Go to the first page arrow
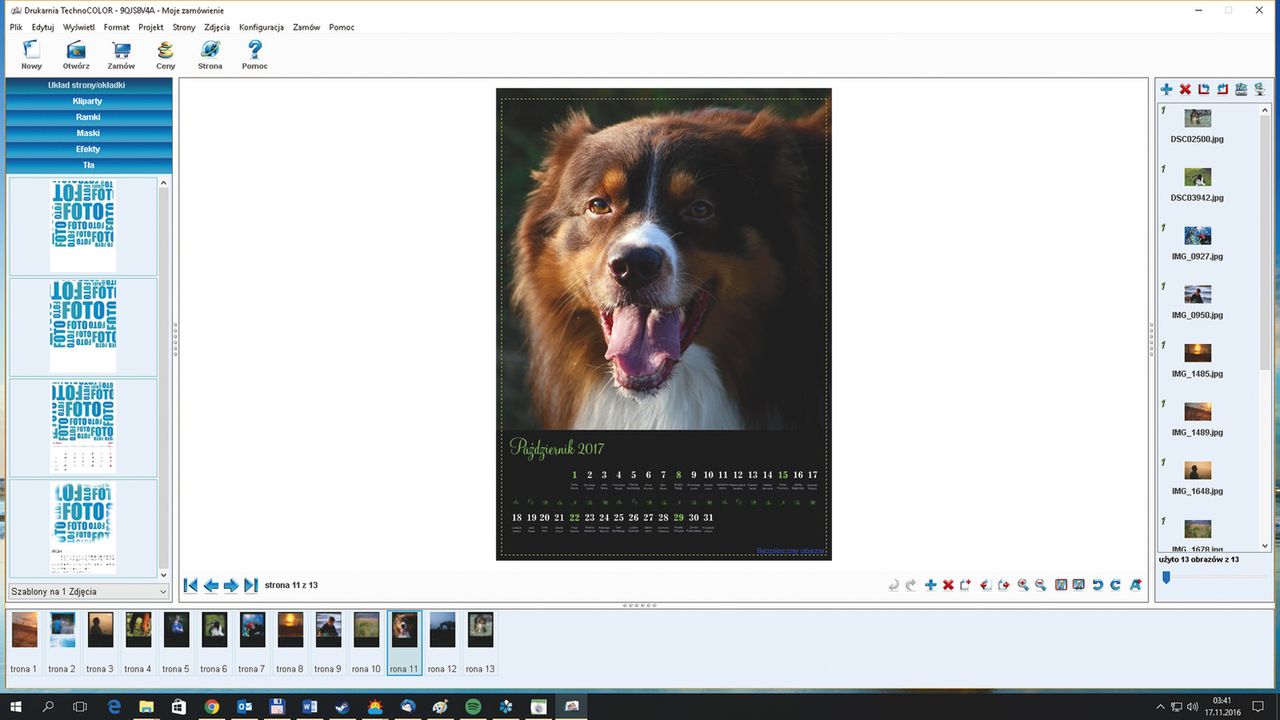Screen dimensions: 1280x720 coord(191,585)
